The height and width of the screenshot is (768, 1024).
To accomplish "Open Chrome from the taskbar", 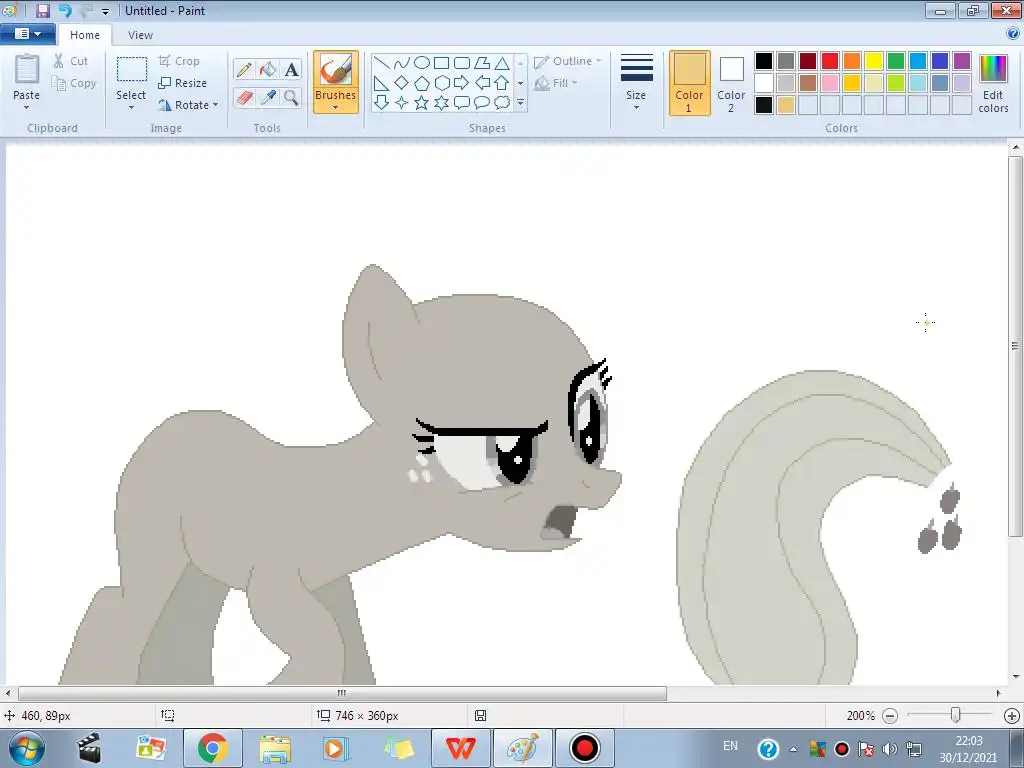I will pyautogui.click(x=213, y=748).
